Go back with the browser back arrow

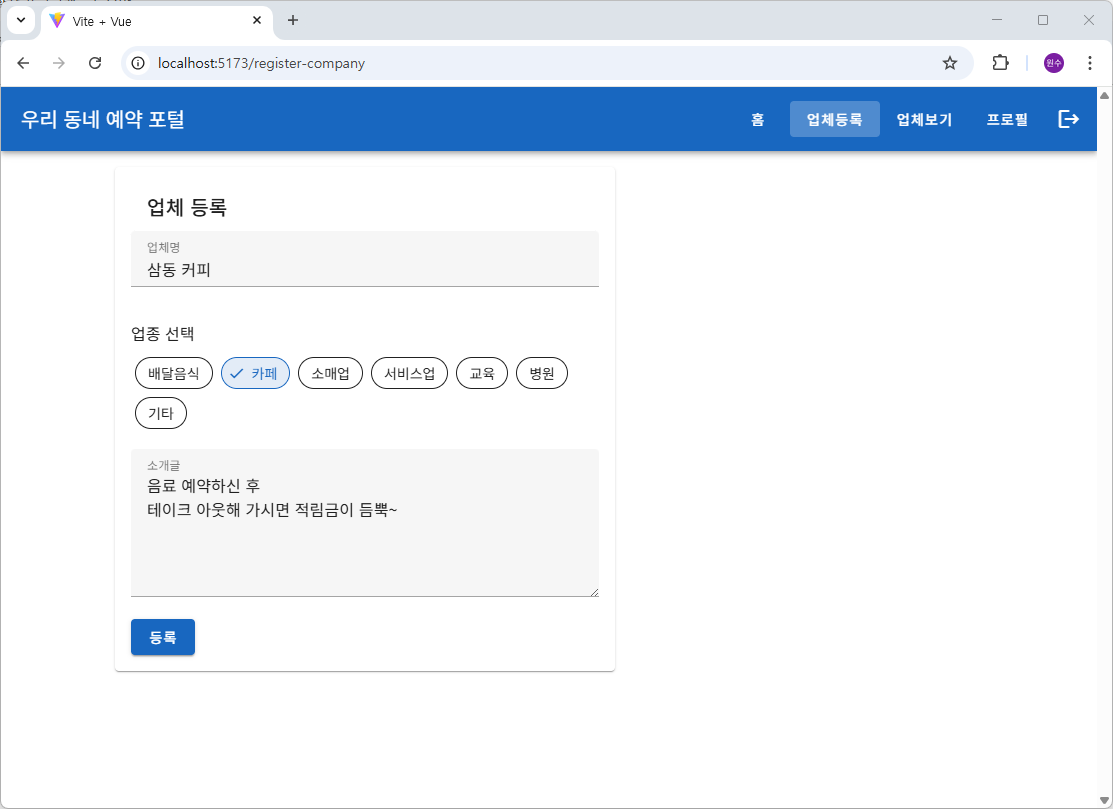pos(23,63)
